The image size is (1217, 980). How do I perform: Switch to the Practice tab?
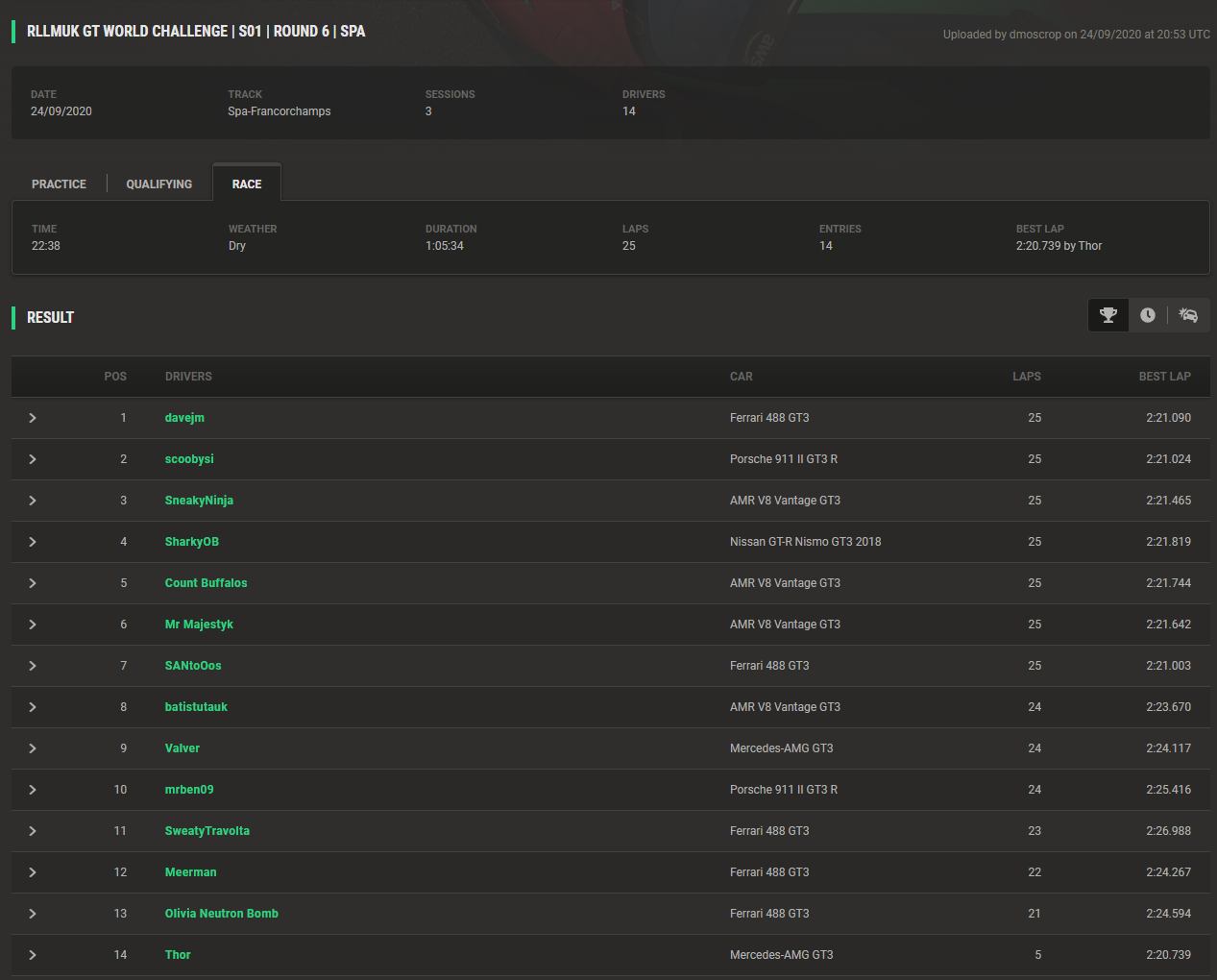click(59, 184)
